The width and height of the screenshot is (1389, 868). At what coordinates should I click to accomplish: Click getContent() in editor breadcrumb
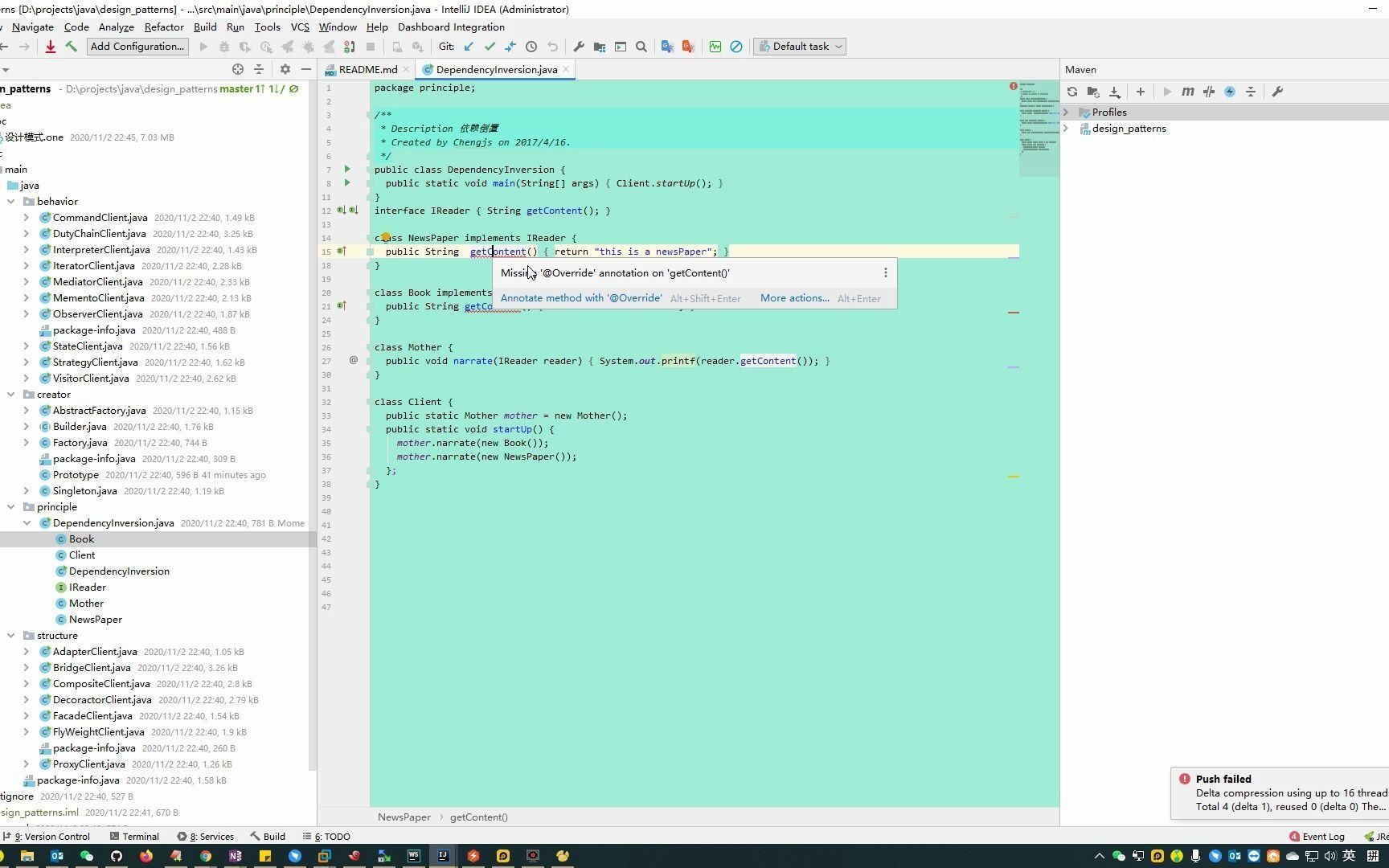click(479, 817)
